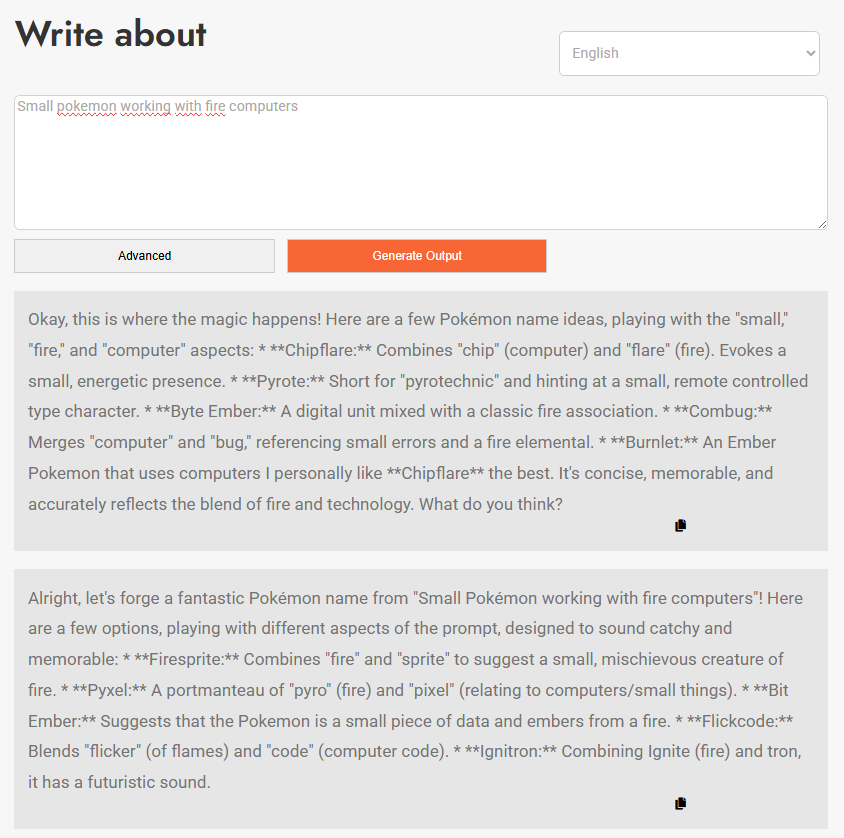The height and width of the screenshot is (838, 844).
Task: Click the "Write about" heading
Action: 110,34
